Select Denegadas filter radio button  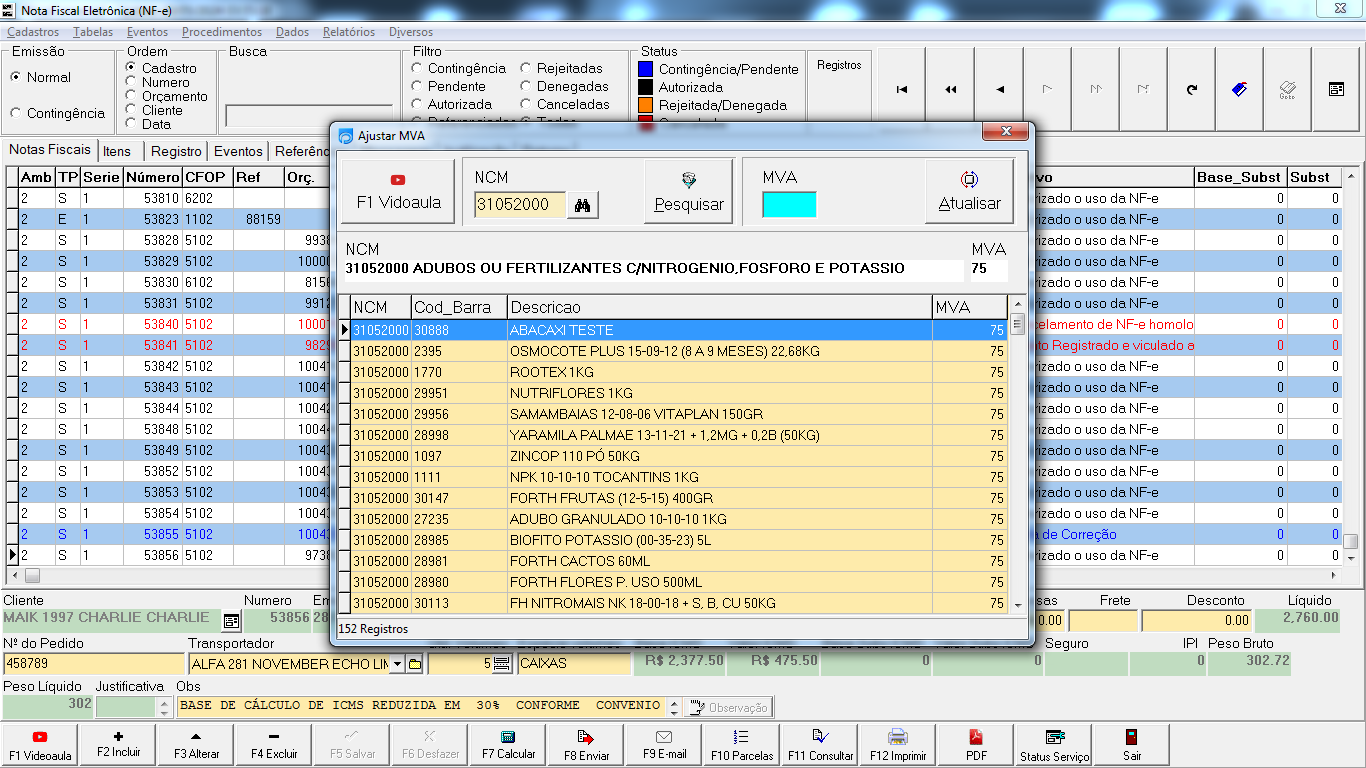coord(526,86)
